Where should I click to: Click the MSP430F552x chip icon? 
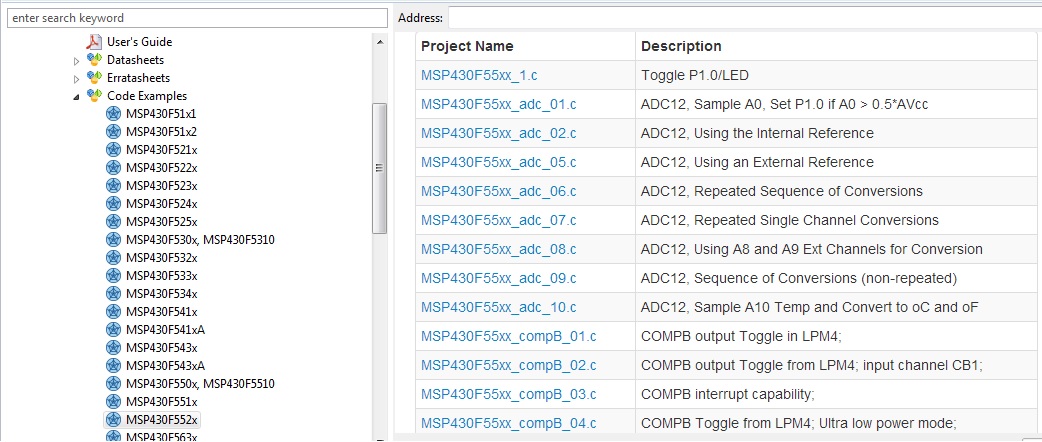113,420
